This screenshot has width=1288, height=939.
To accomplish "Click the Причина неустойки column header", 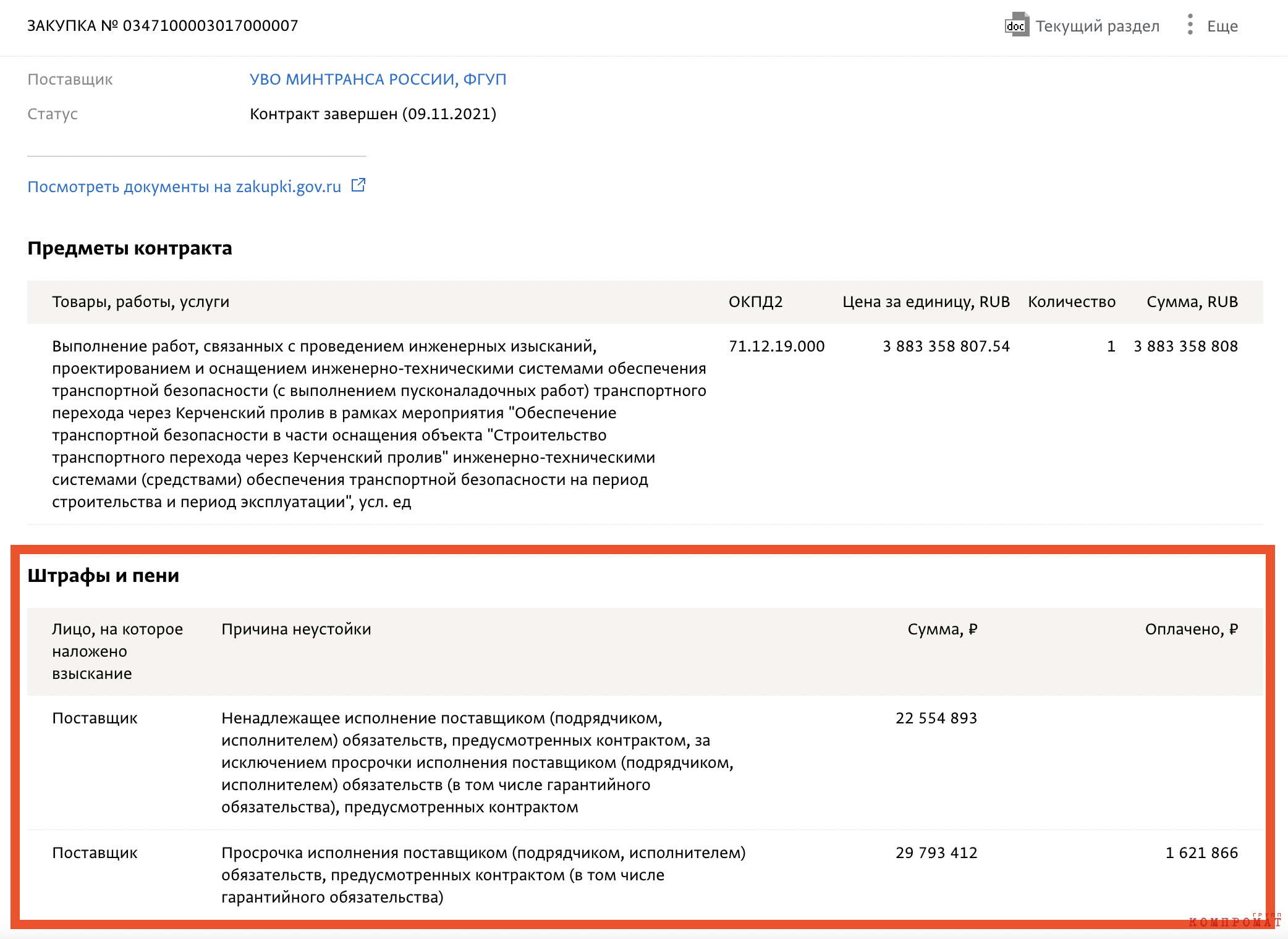I will (x=296, y=629).
